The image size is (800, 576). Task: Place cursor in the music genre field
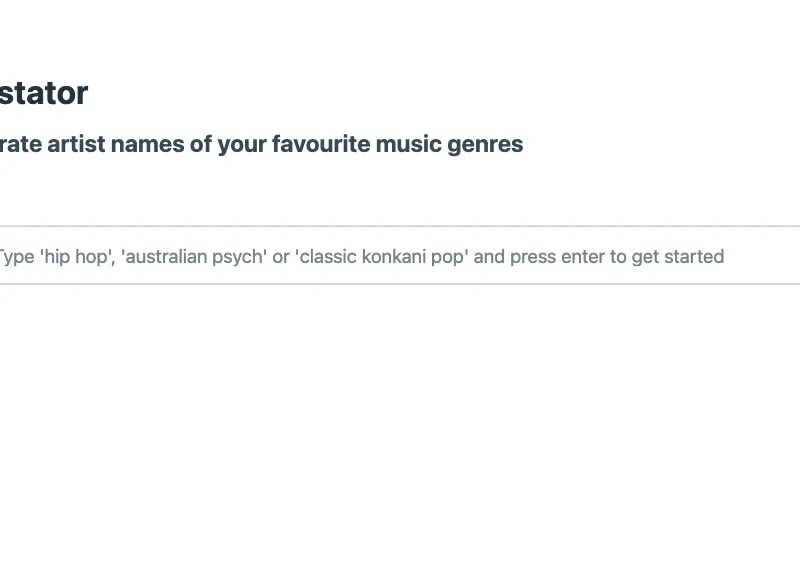pyautogui.click(x=400, y=256)
